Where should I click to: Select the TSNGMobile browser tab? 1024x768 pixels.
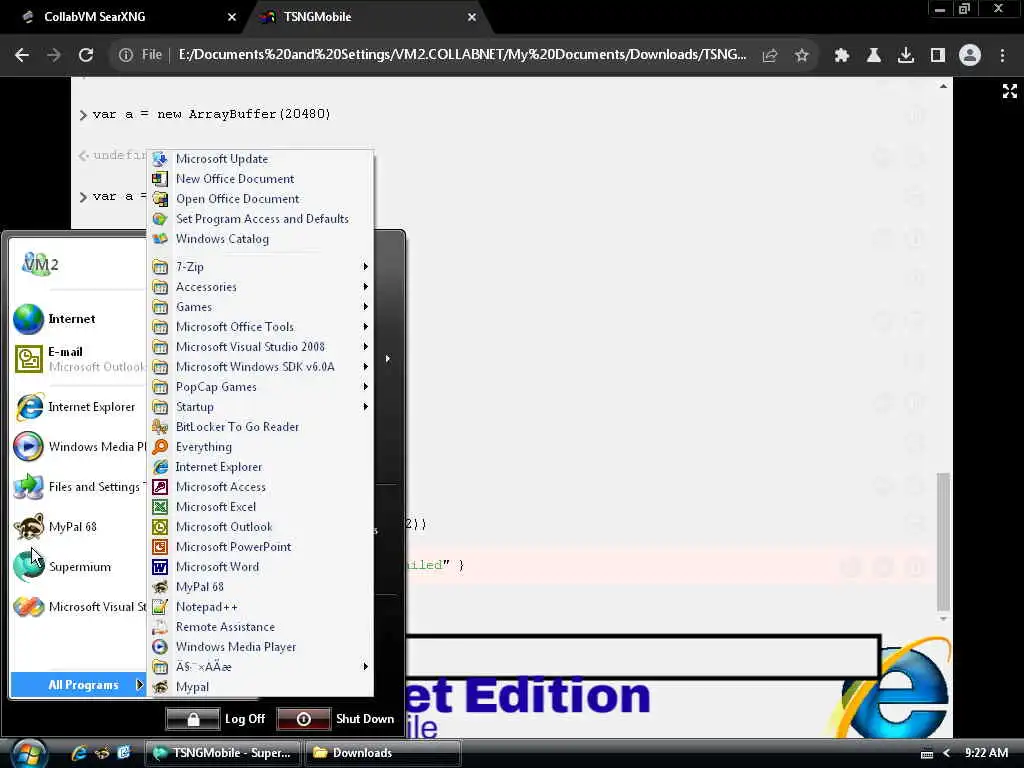pyautogui.click(x=366, y=17)
